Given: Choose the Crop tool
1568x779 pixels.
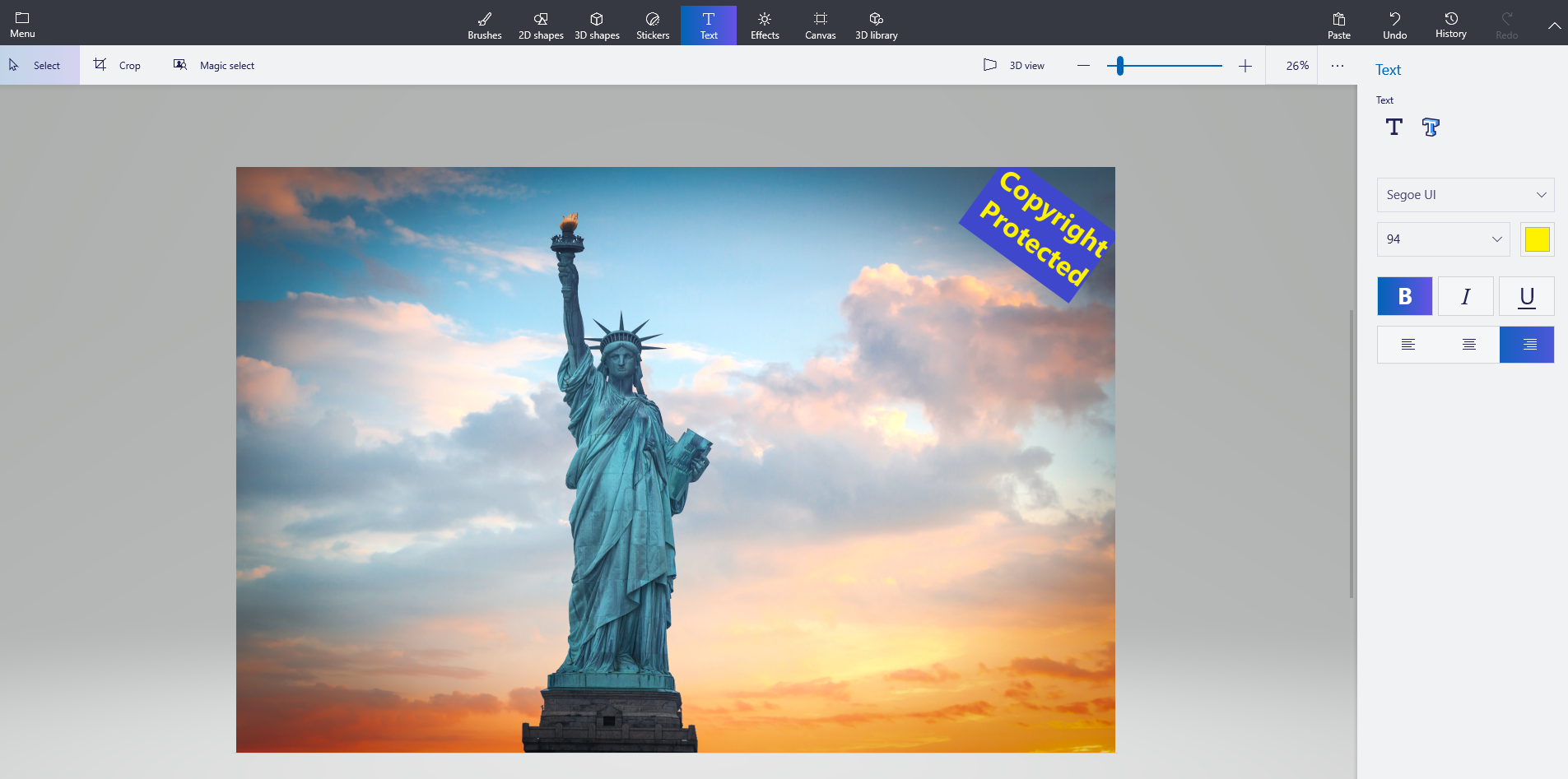Looking at the screenshot, I should click(117, 65).
